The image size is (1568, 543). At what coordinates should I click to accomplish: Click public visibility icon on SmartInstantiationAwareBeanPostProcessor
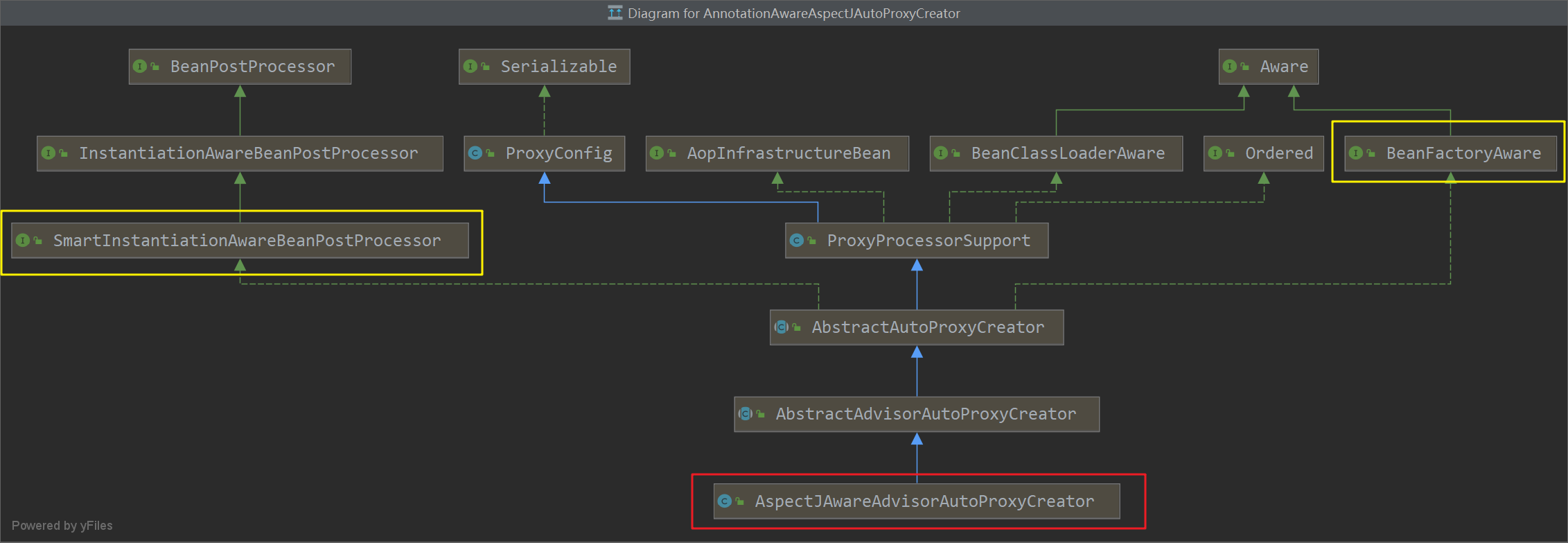click(38, 241)
